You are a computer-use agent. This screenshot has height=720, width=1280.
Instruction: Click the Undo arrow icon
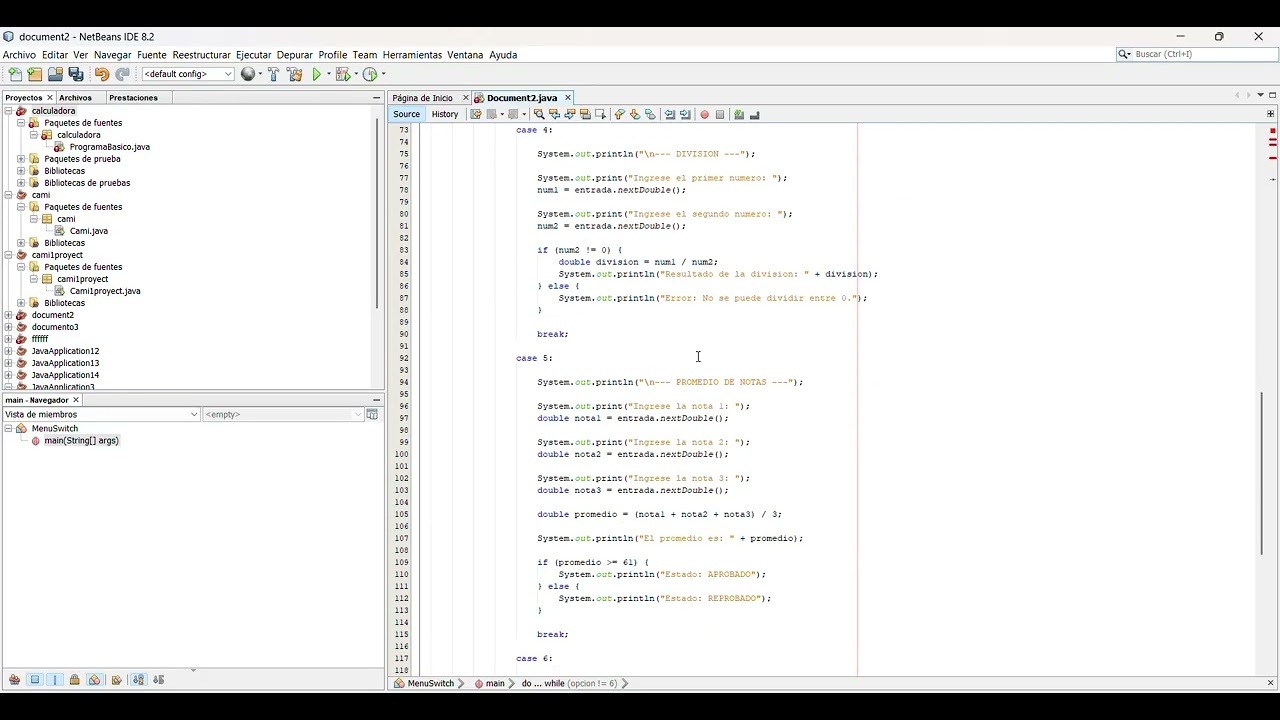[101, 74]
